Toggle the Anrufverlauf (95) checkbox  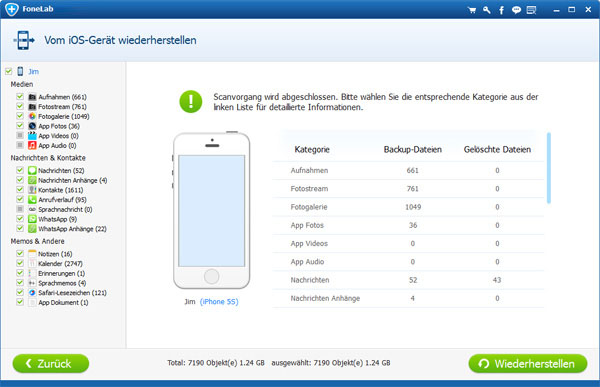pos(20,199)
